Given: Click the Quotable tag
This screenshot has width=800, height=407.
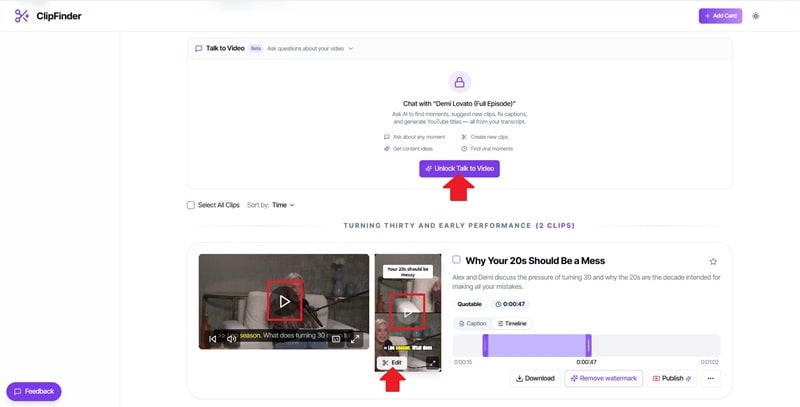Looking at the screenshot, I should 469,304.
